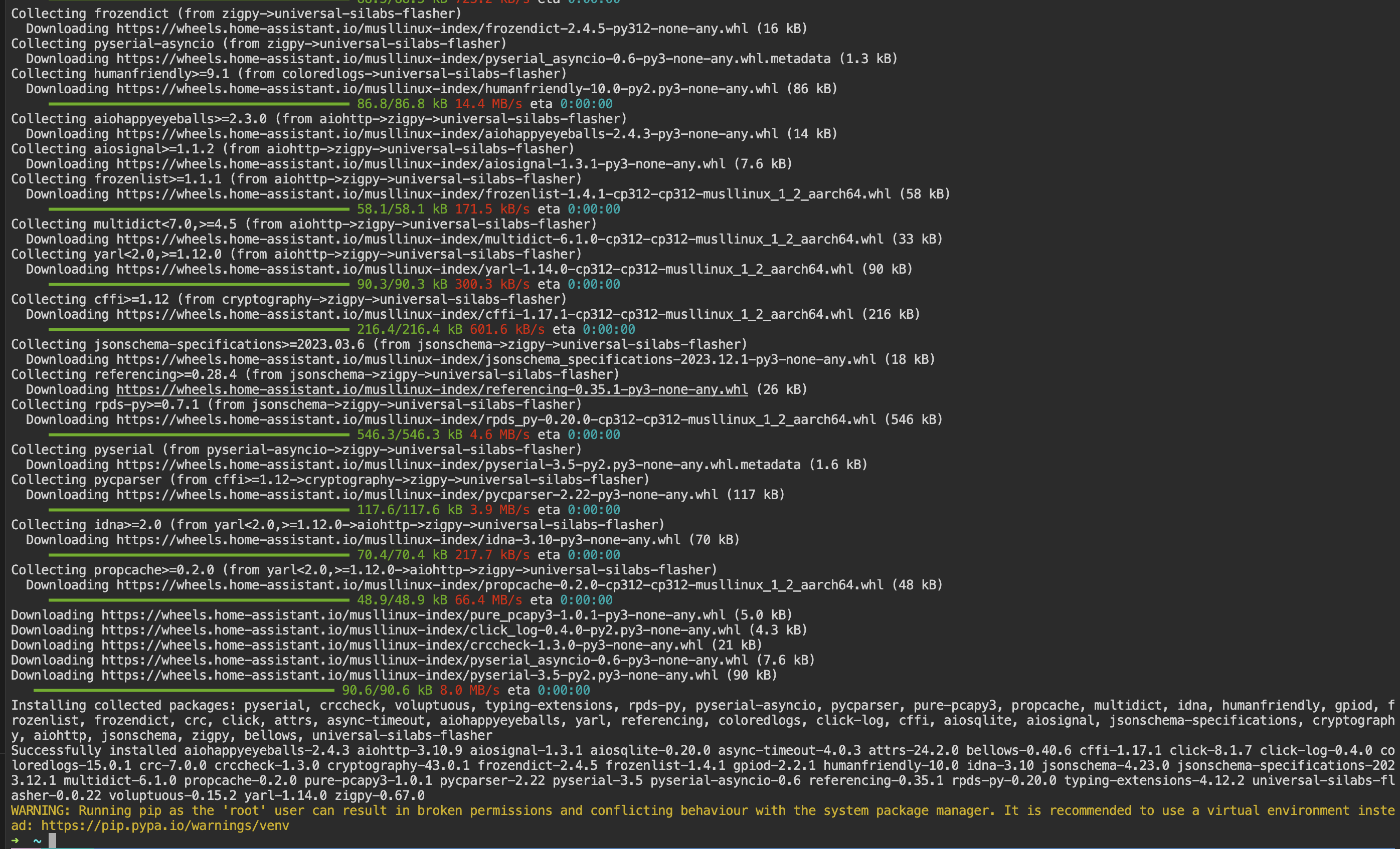Click the 90.6/90.6 kB final progress bar
1400x849 pixels.
point(184,691)
